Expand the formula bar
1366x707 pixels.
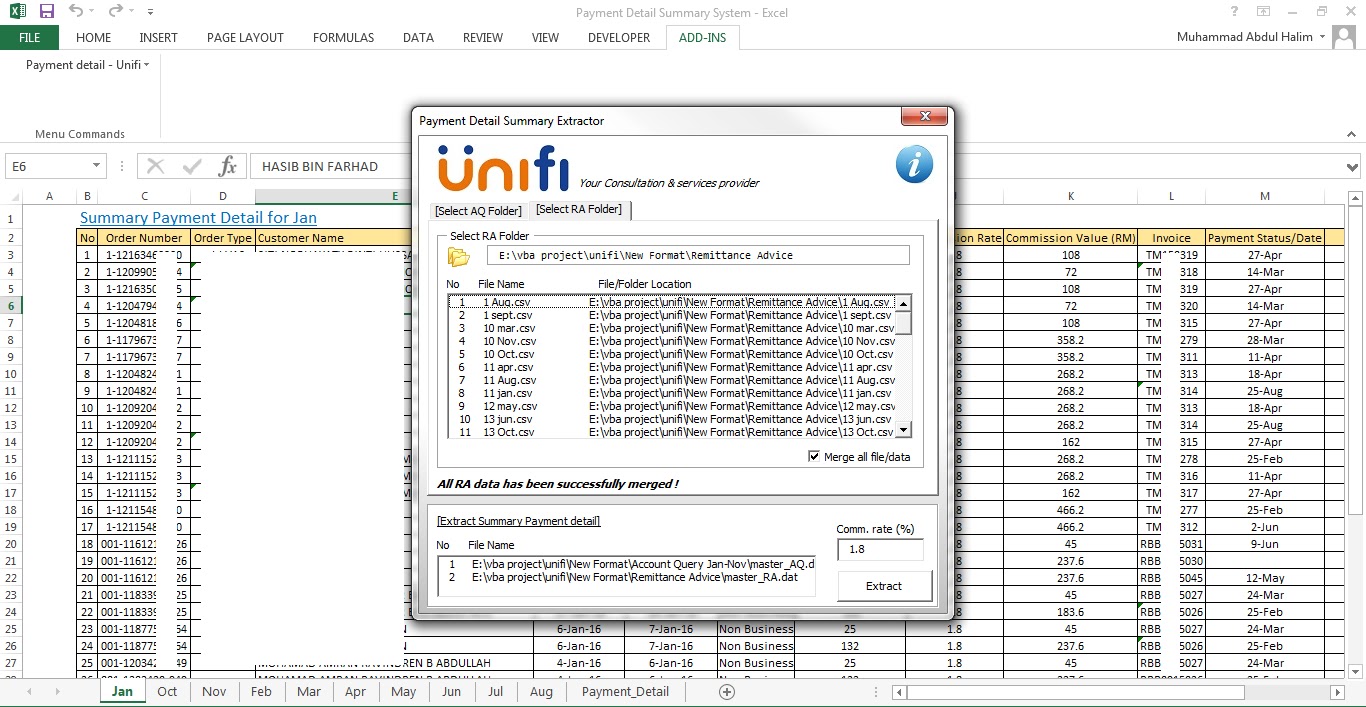pos(1353,167)
